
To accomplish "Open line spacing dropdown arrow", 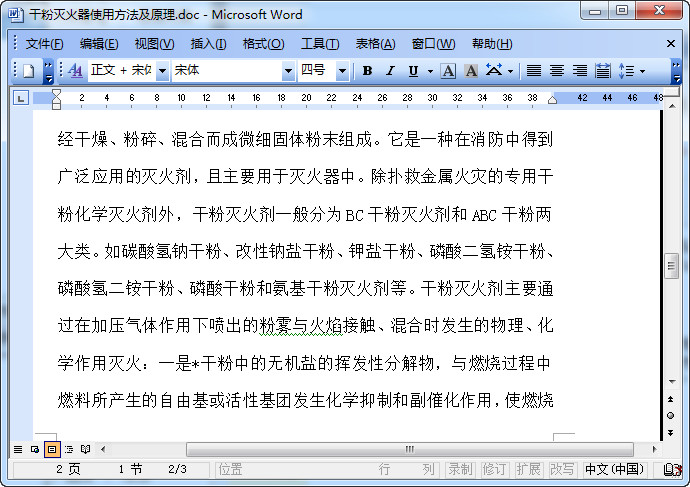I will click(x=642, y=71).
